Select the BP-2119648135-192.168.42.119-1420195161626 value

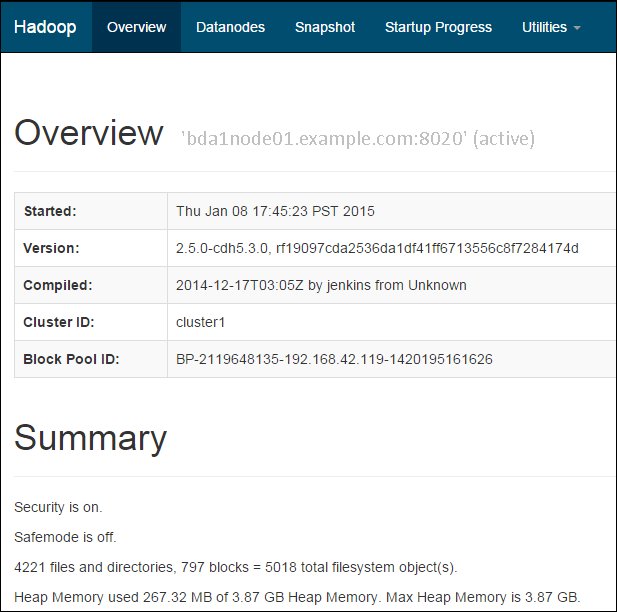pos(334,359)
